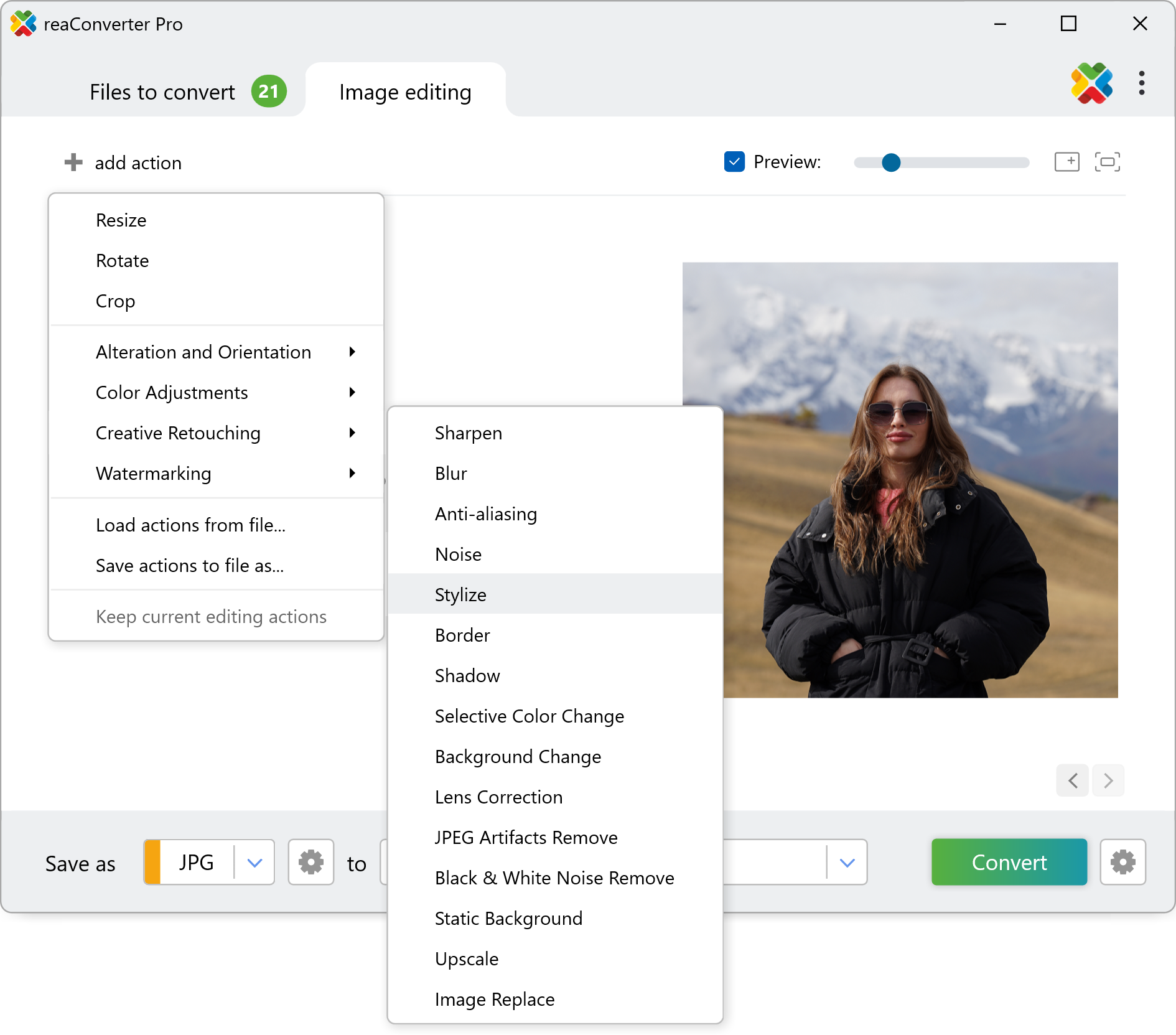Click the fit-to-window preview icon
This screenshot has height=1035, width=1176.
(x=1107, y=162)
